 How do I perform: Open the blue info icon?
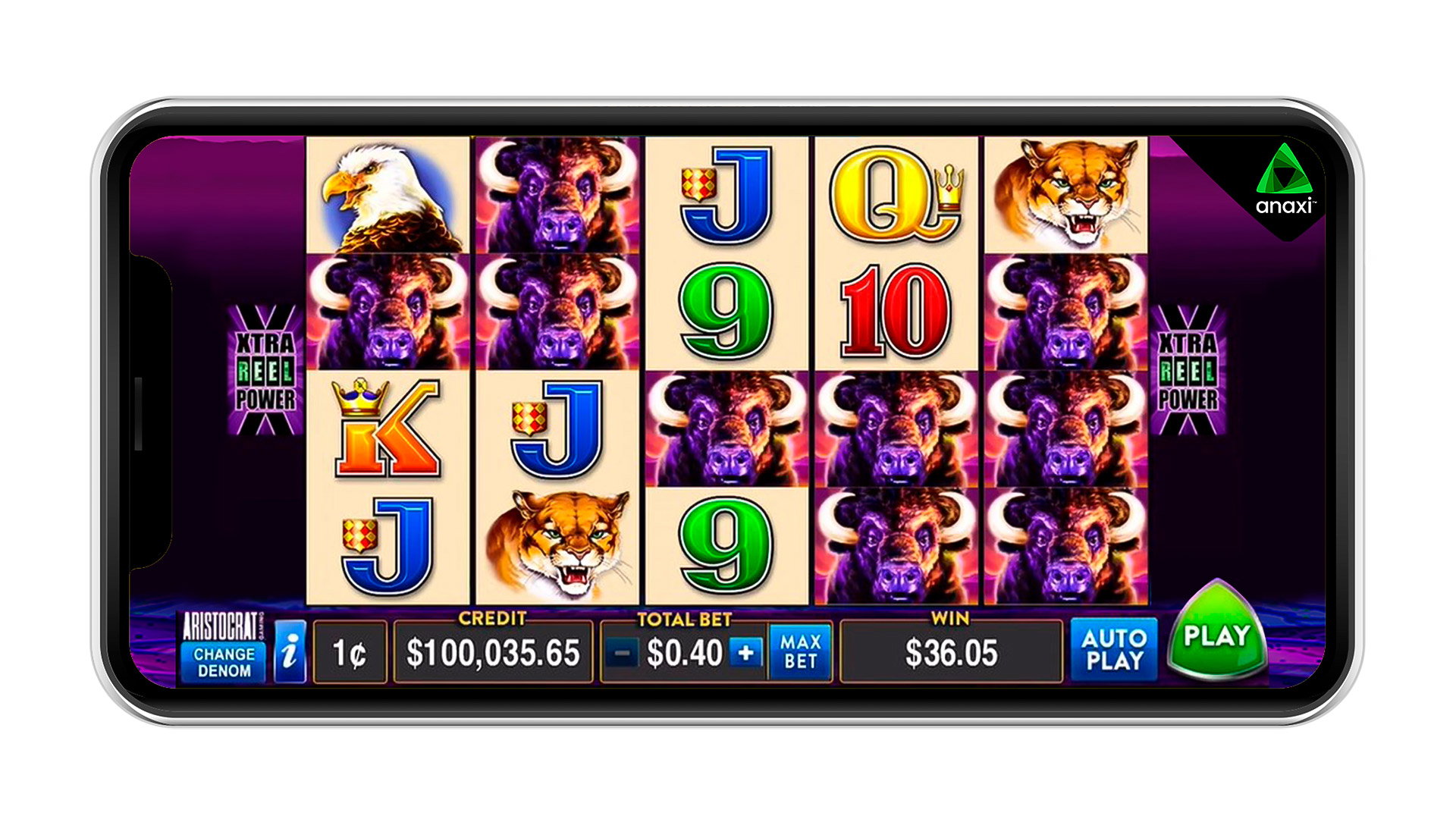[x=290, y=651]
